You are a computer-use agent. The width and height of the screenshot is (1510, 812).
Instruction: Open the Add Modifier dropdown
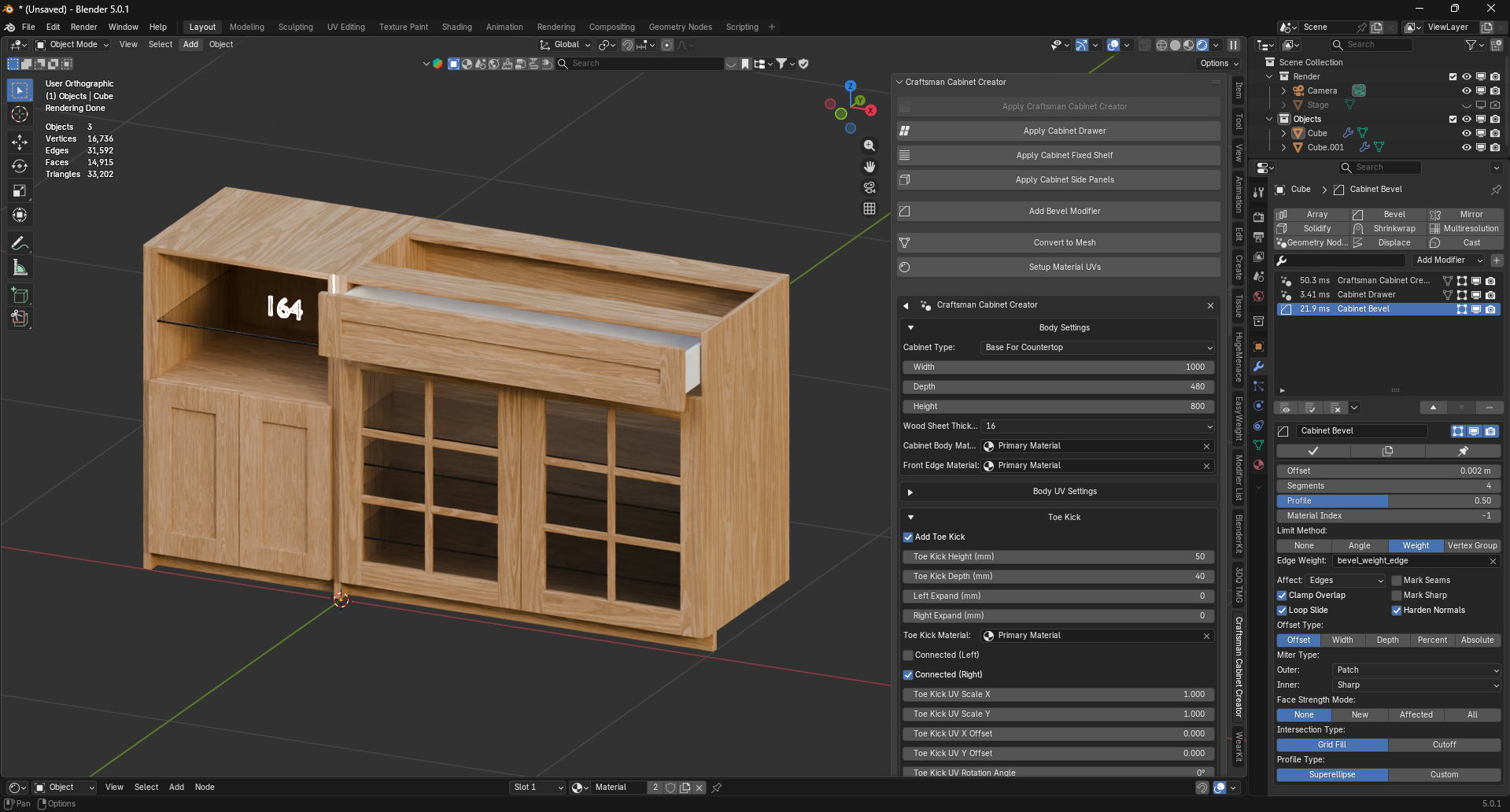[1449, 260]
